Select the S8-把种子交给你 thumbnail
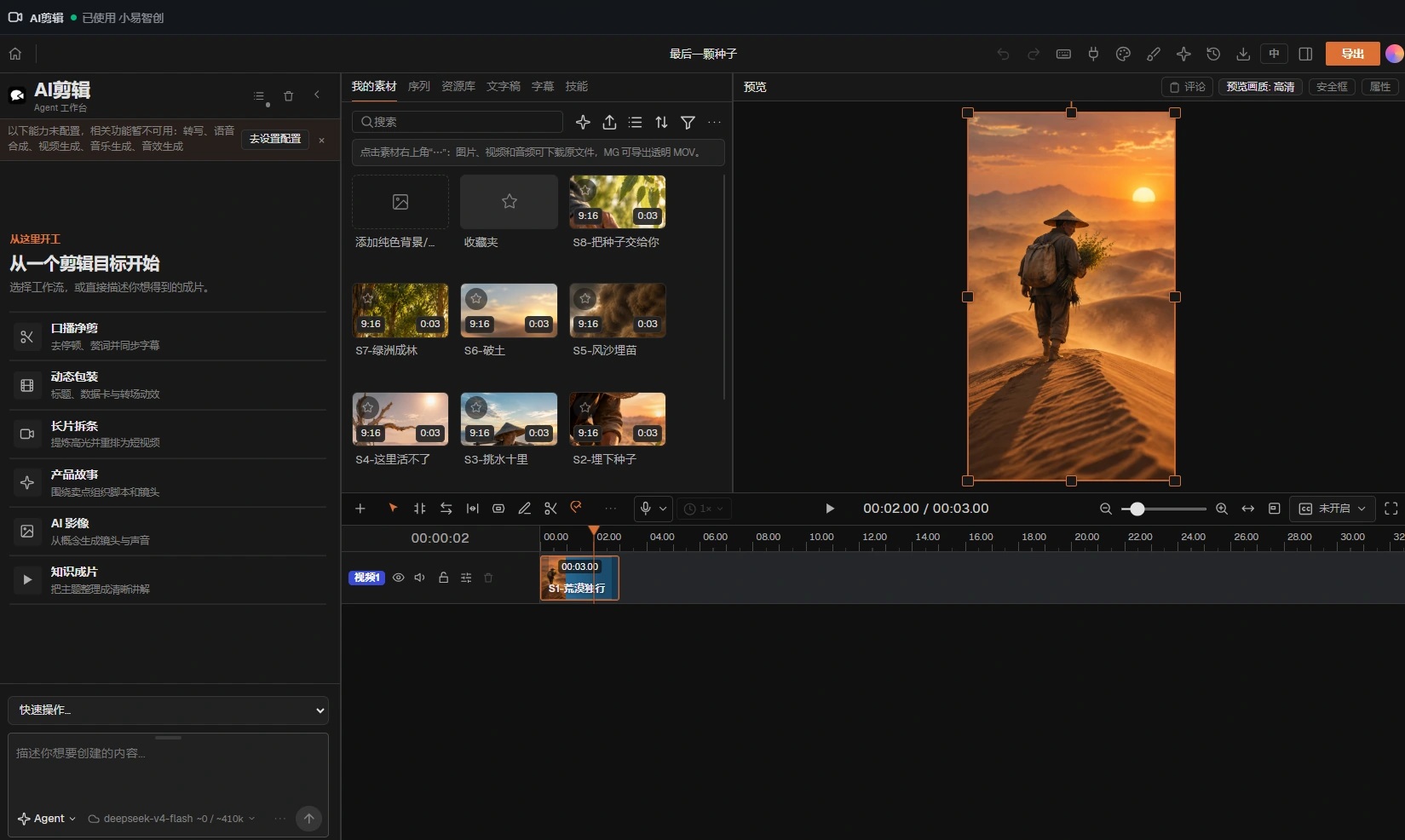The height and width of the screenshot is (840, 1405). click(x=618, y=202)
